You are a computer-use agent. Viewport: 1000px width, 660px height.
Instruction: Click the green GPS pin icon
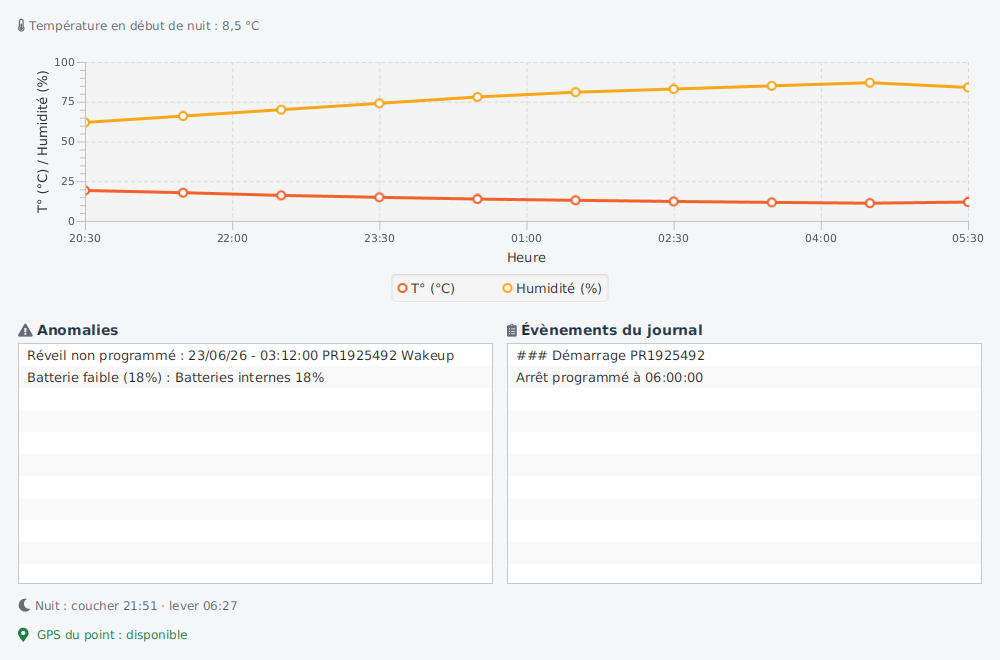click(24, 634)
